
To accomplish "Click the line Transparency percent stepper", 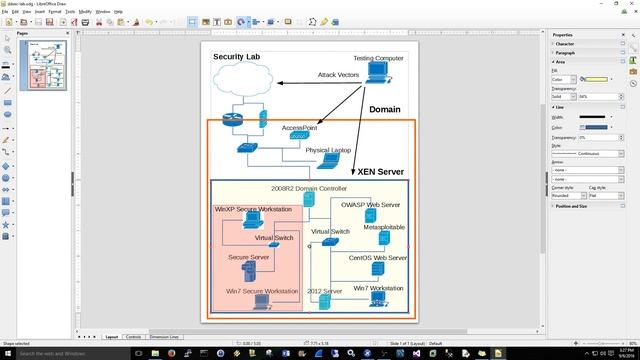I will (x=621, y=138).
